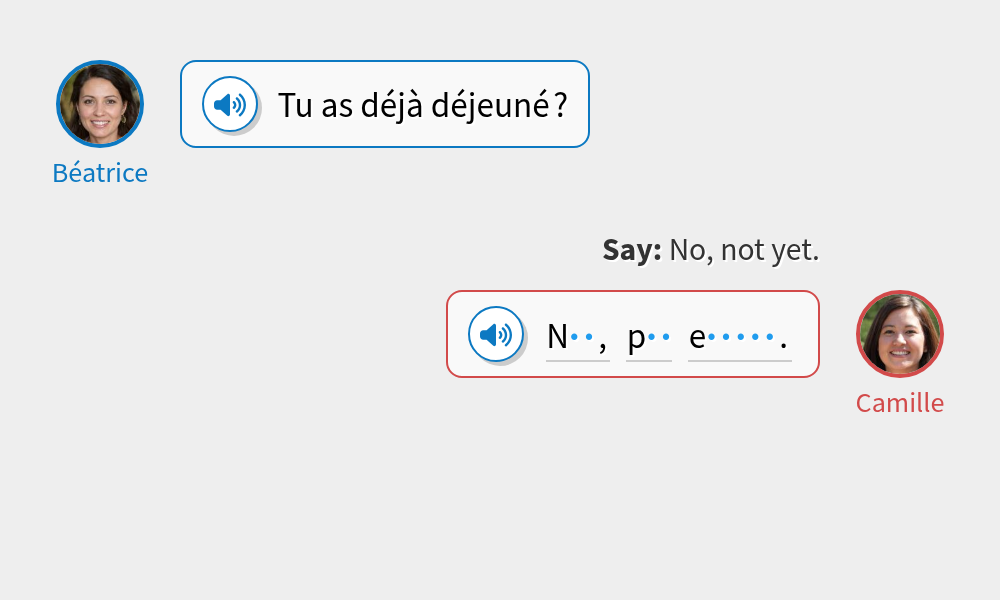1000x600 pixels.
Task: Select Béatrice's profile picture
Action: (x=100, y=103)
